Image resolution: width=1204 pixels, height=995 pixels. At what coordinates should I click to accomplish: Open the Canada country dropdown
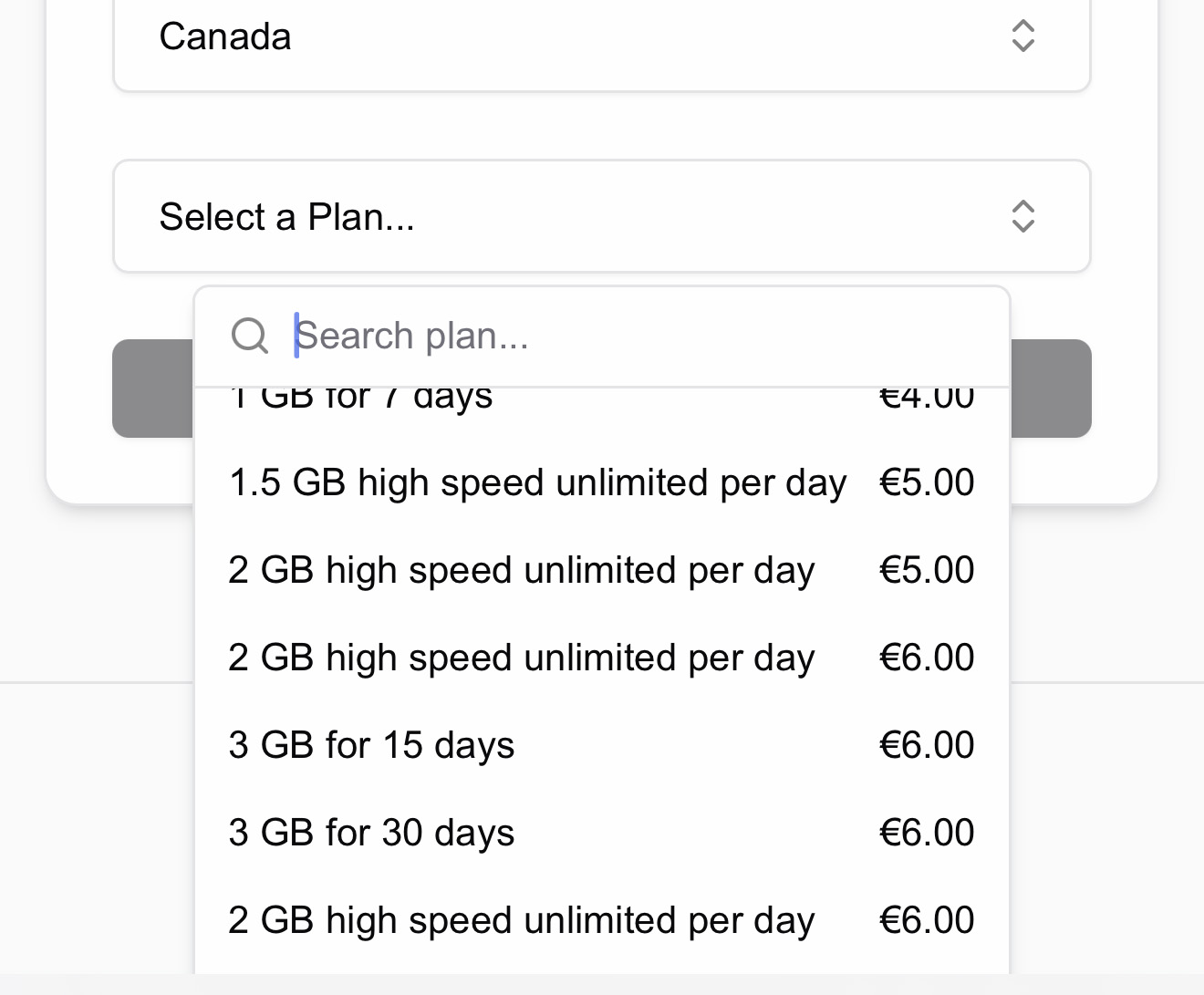(602, 38)
